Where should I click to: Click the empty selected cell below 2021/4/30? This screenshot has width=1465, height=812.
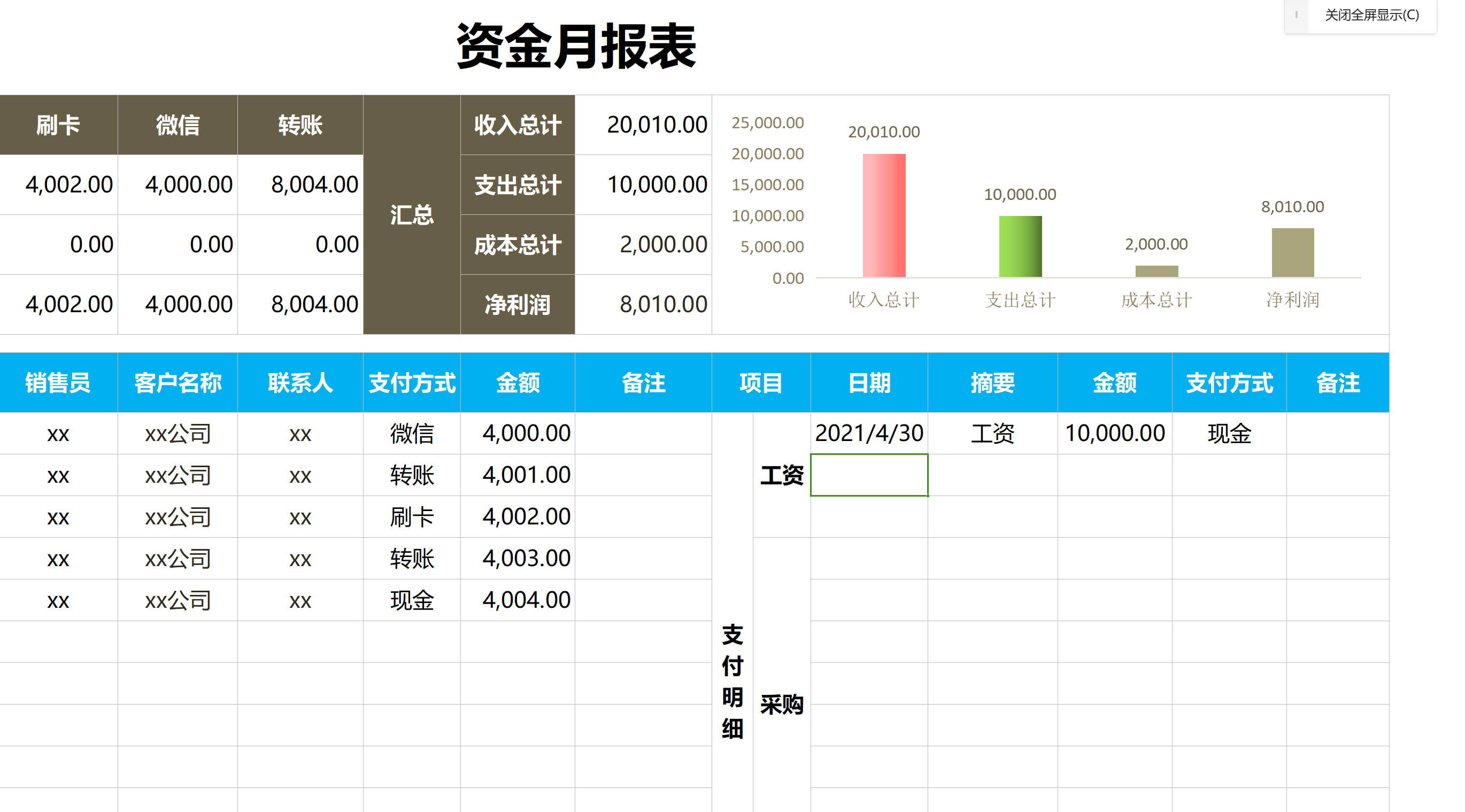click(x=869, y=475)
